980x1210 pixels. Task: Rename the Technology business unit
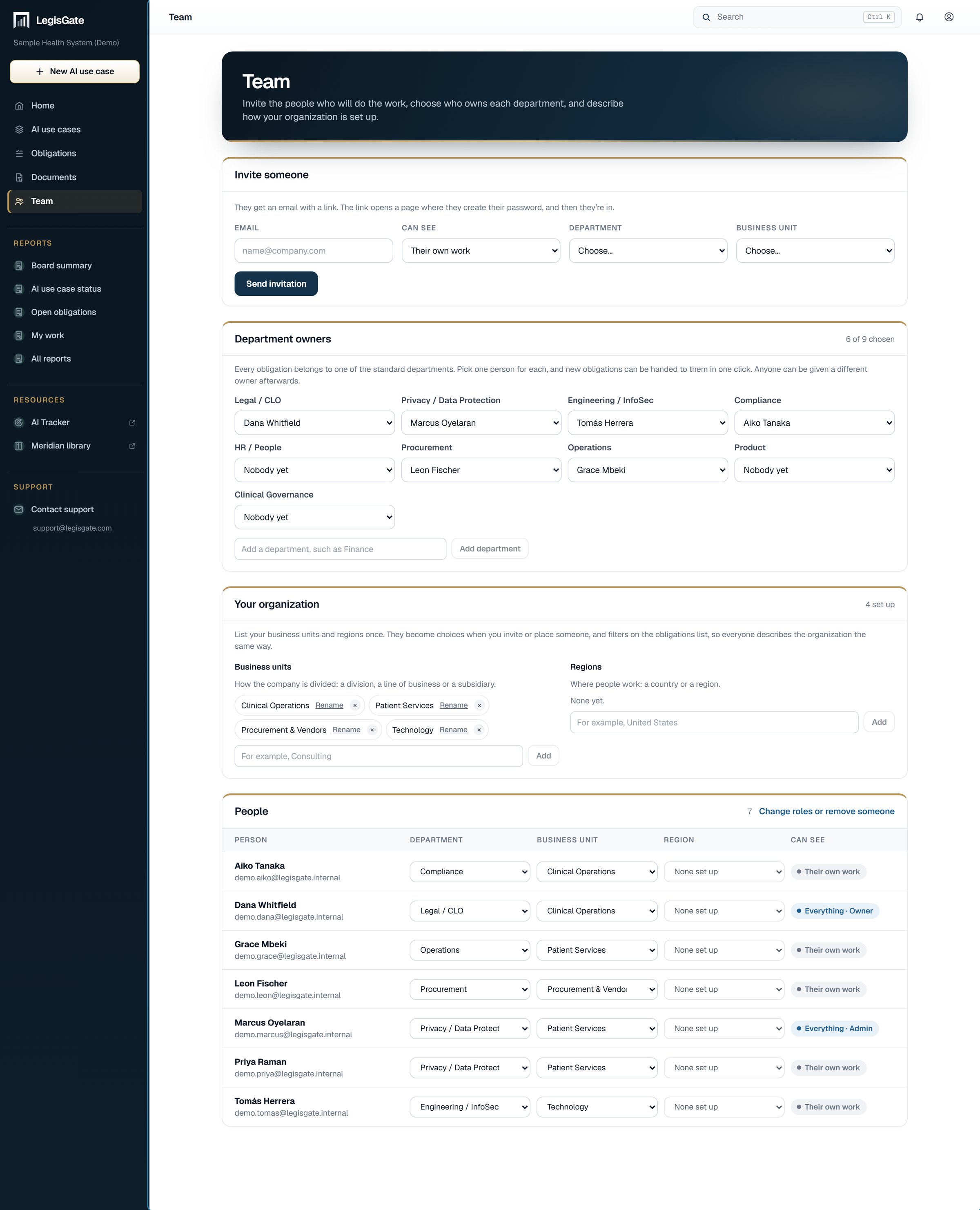(453, 730)
